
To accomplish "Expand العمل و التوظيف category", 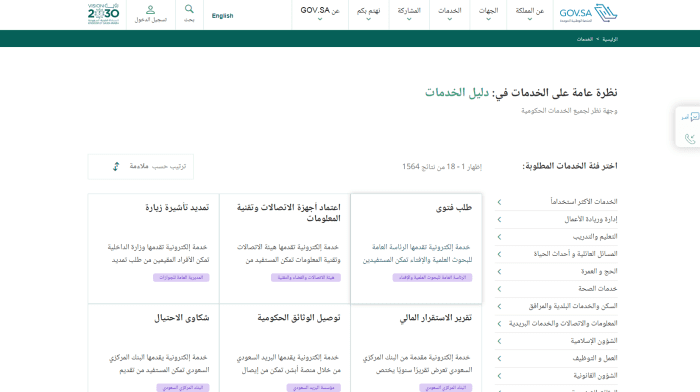I will point(556,359).
